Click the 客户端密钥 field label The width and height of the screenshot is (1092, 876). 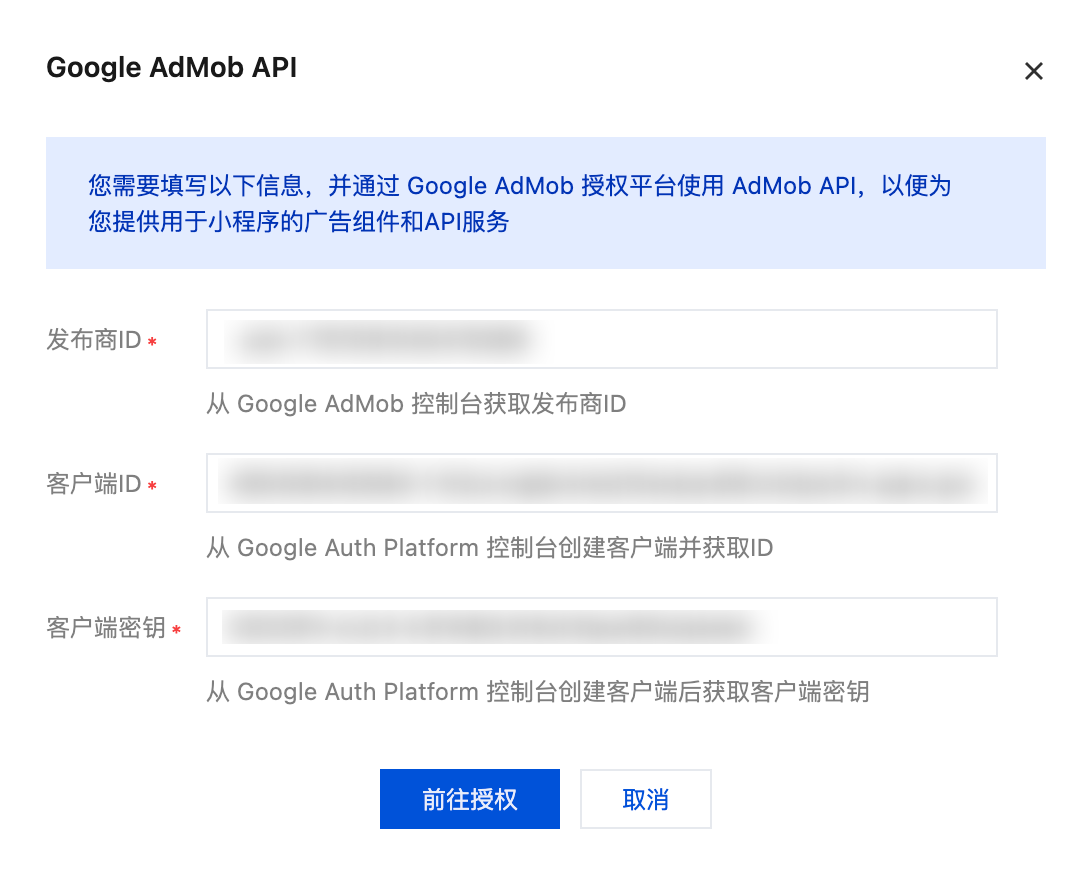[x=106, y=627]
